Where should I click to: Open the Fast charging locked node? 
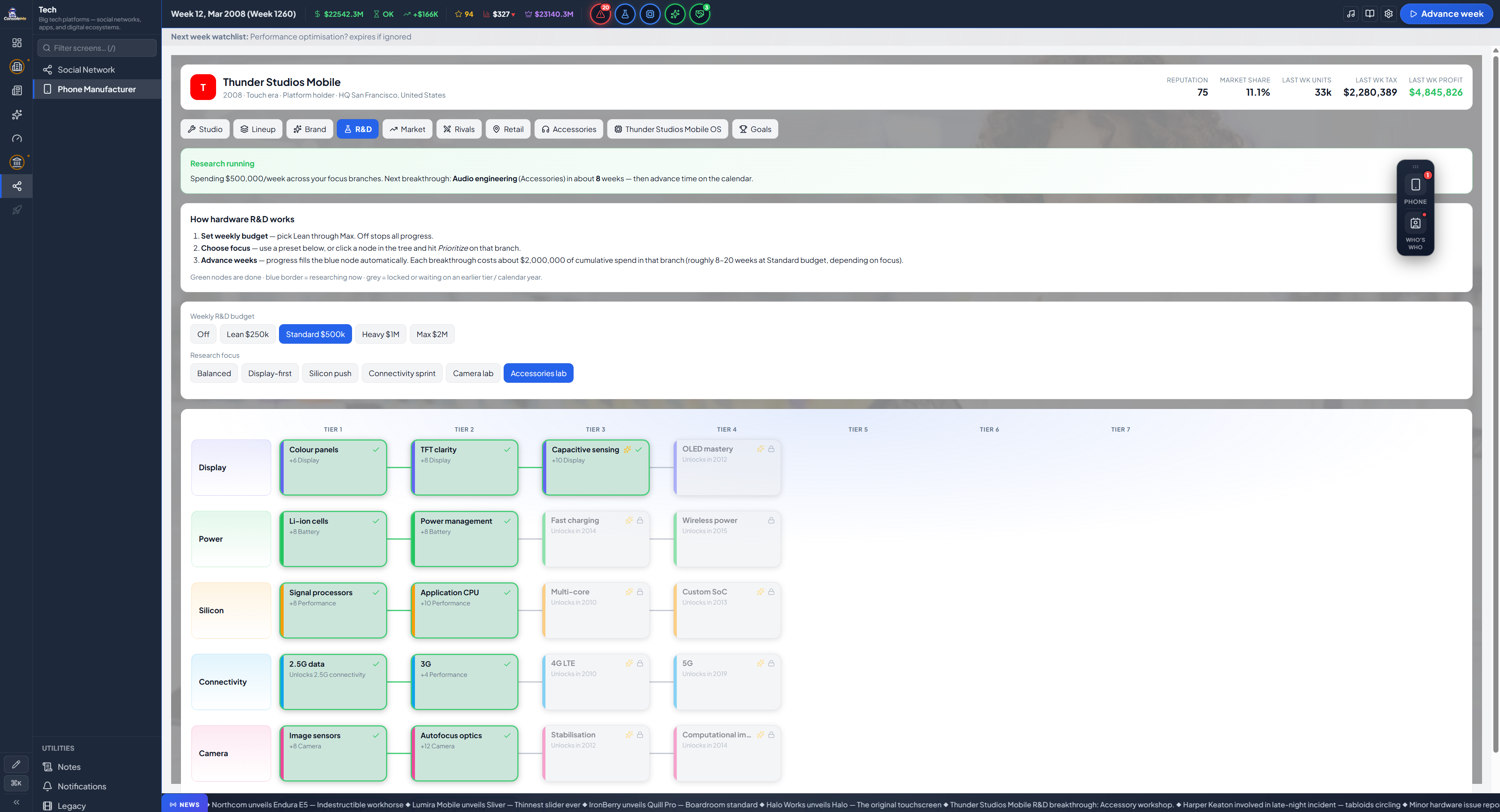point(596,539)
